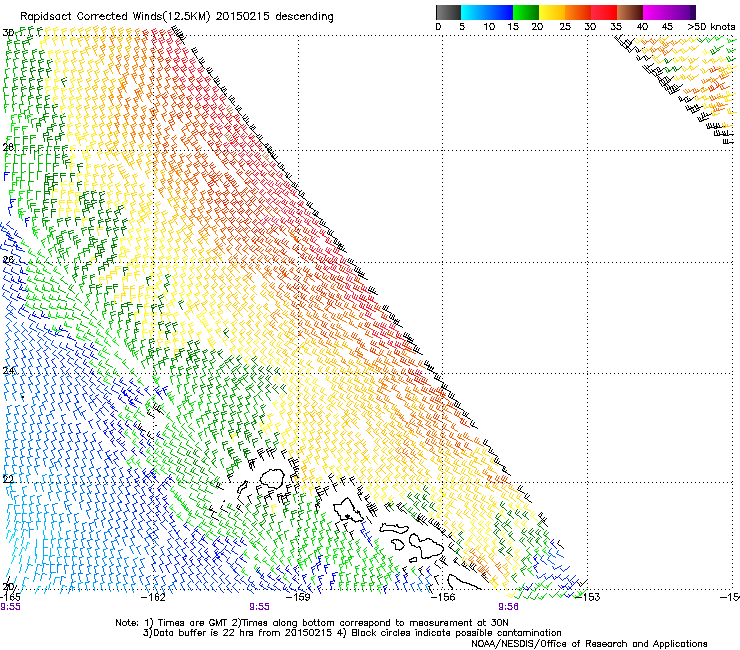Click the Oahu island outline
740x650 pixels.
[x=348, y=511]
